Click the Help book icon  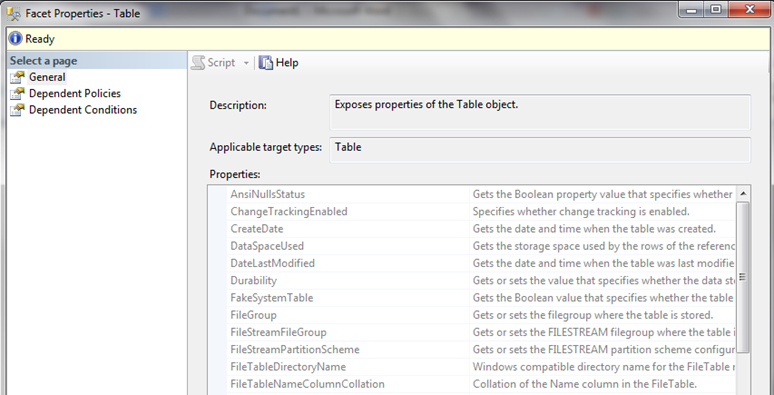pyautogui.click(x=266, y=63)
